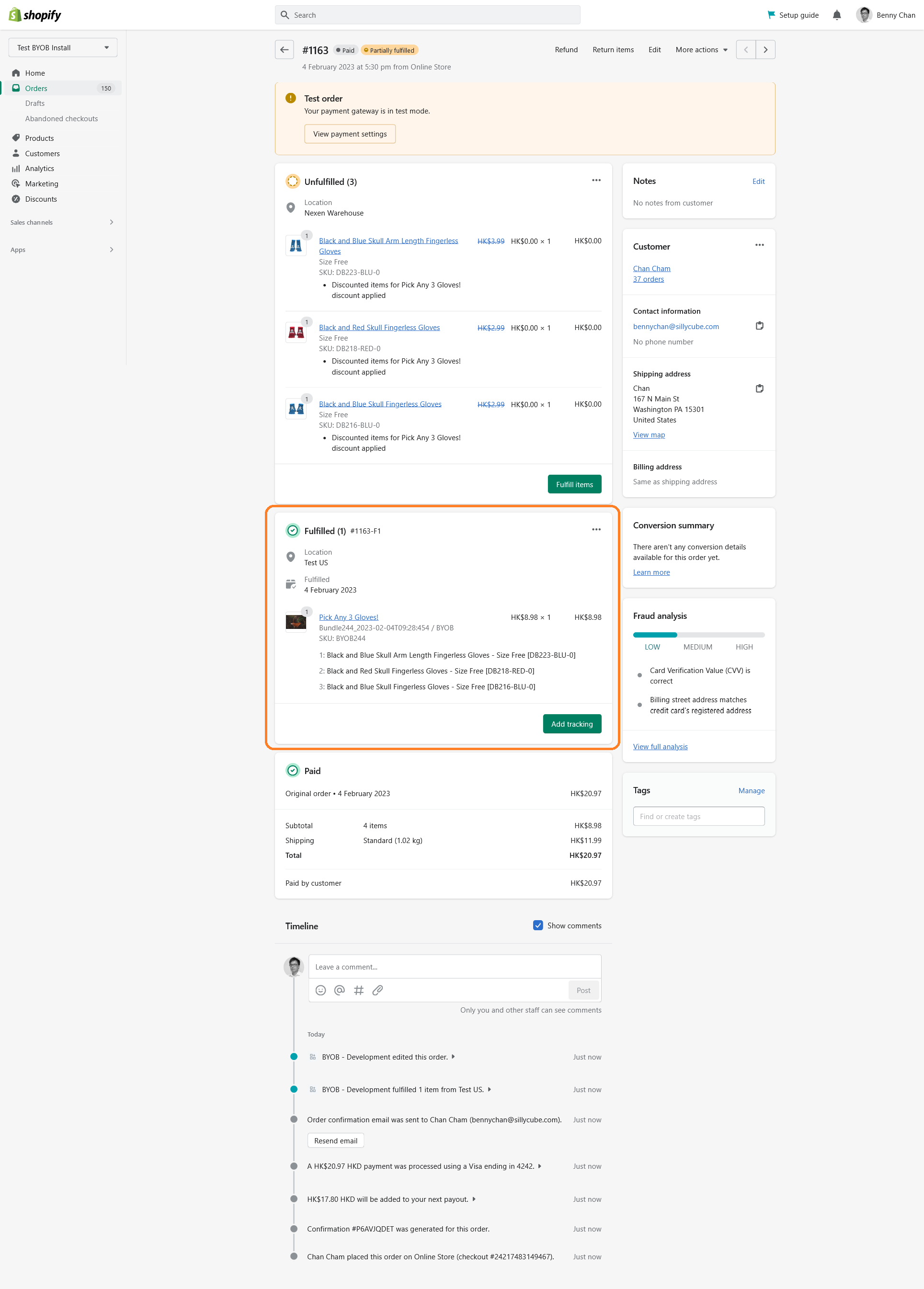Screen dimensions: 924x1289
Task: Open Customers in the sidebar menu
Action: coord(42,153)
